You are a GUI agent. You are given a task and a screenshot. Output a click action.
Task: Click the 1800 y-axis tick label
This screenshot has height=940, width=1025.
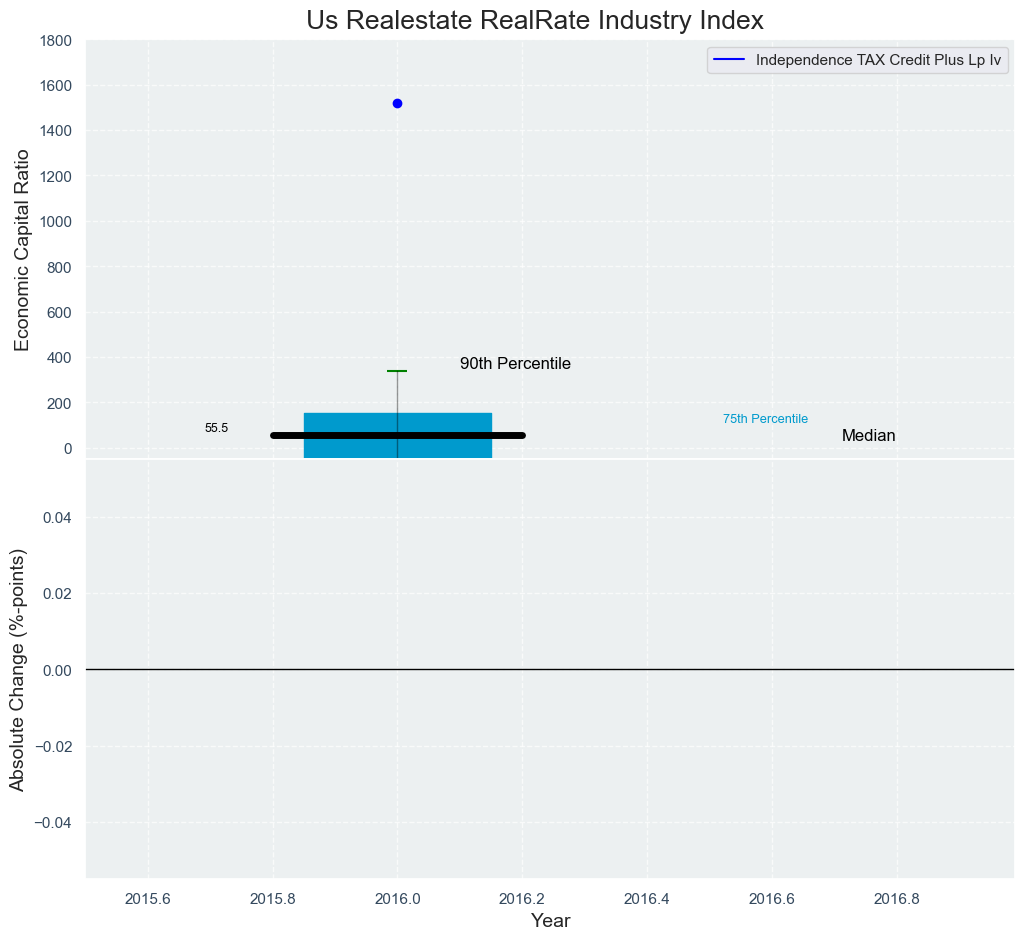[x=55, y=41]
